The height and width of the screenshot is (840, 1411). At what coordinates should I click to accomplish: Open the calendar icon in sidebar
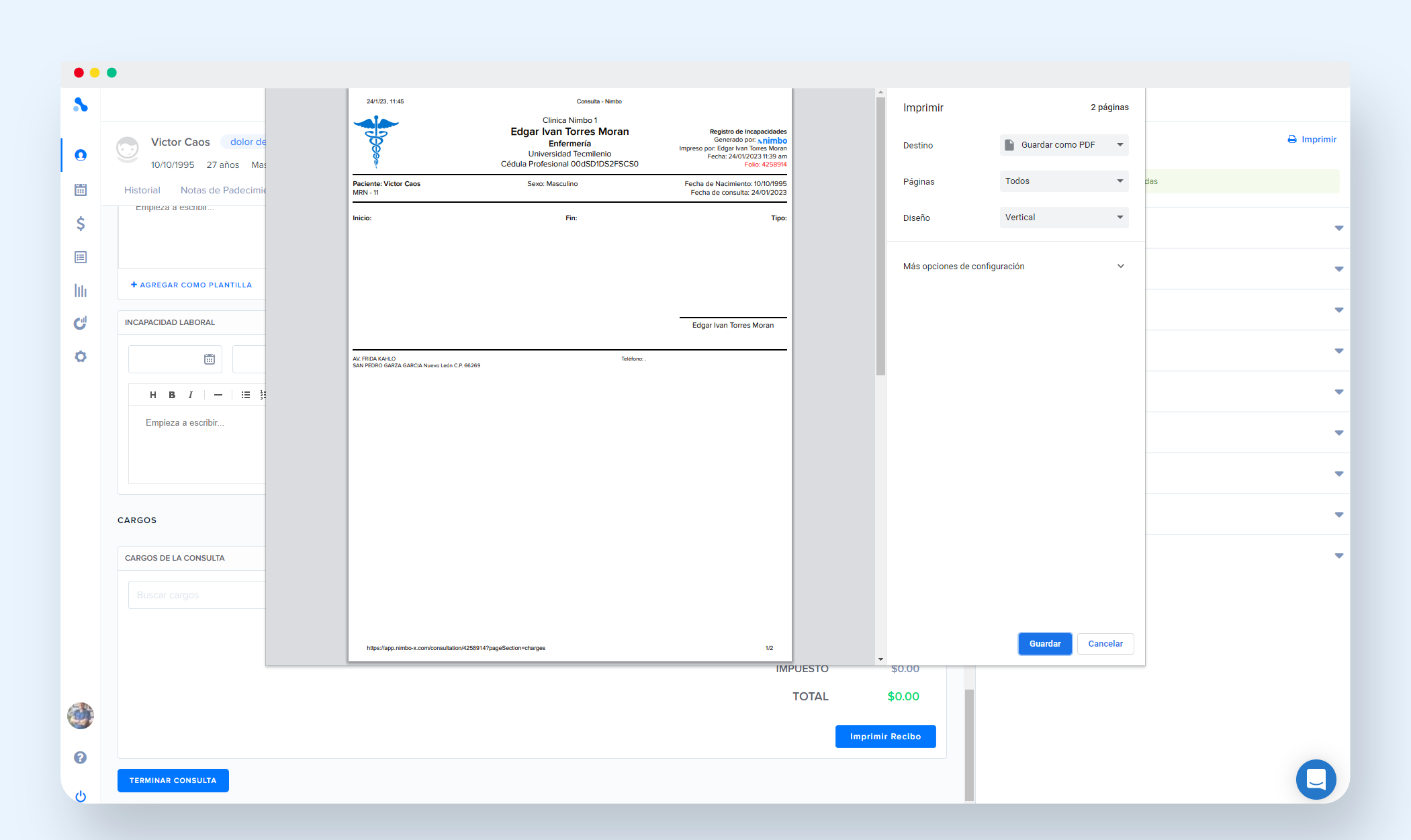coord(81,190)
